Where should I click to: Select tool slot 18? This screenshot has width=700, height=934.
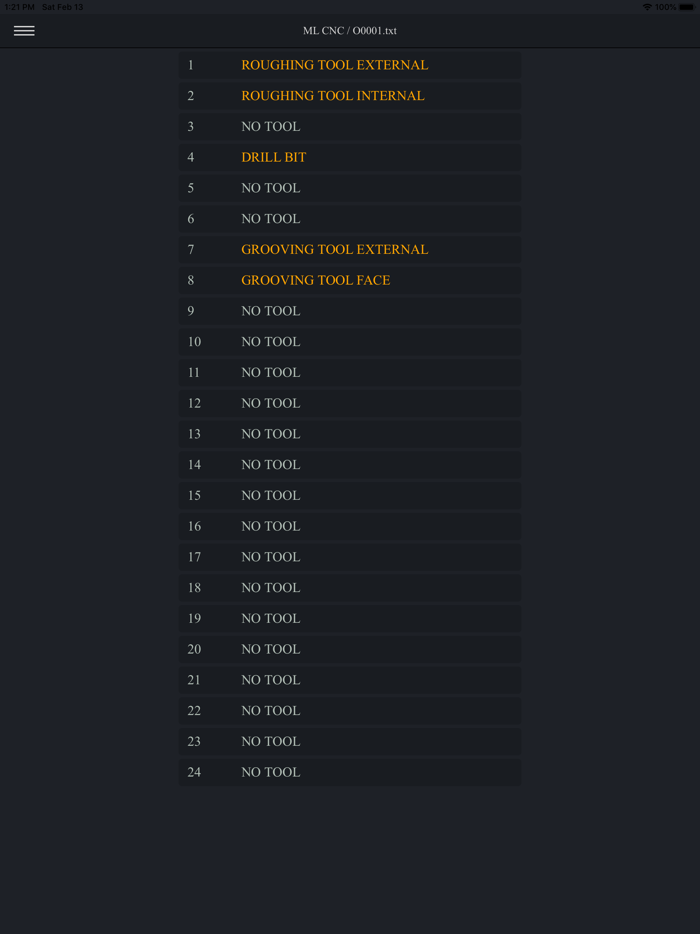349,588
